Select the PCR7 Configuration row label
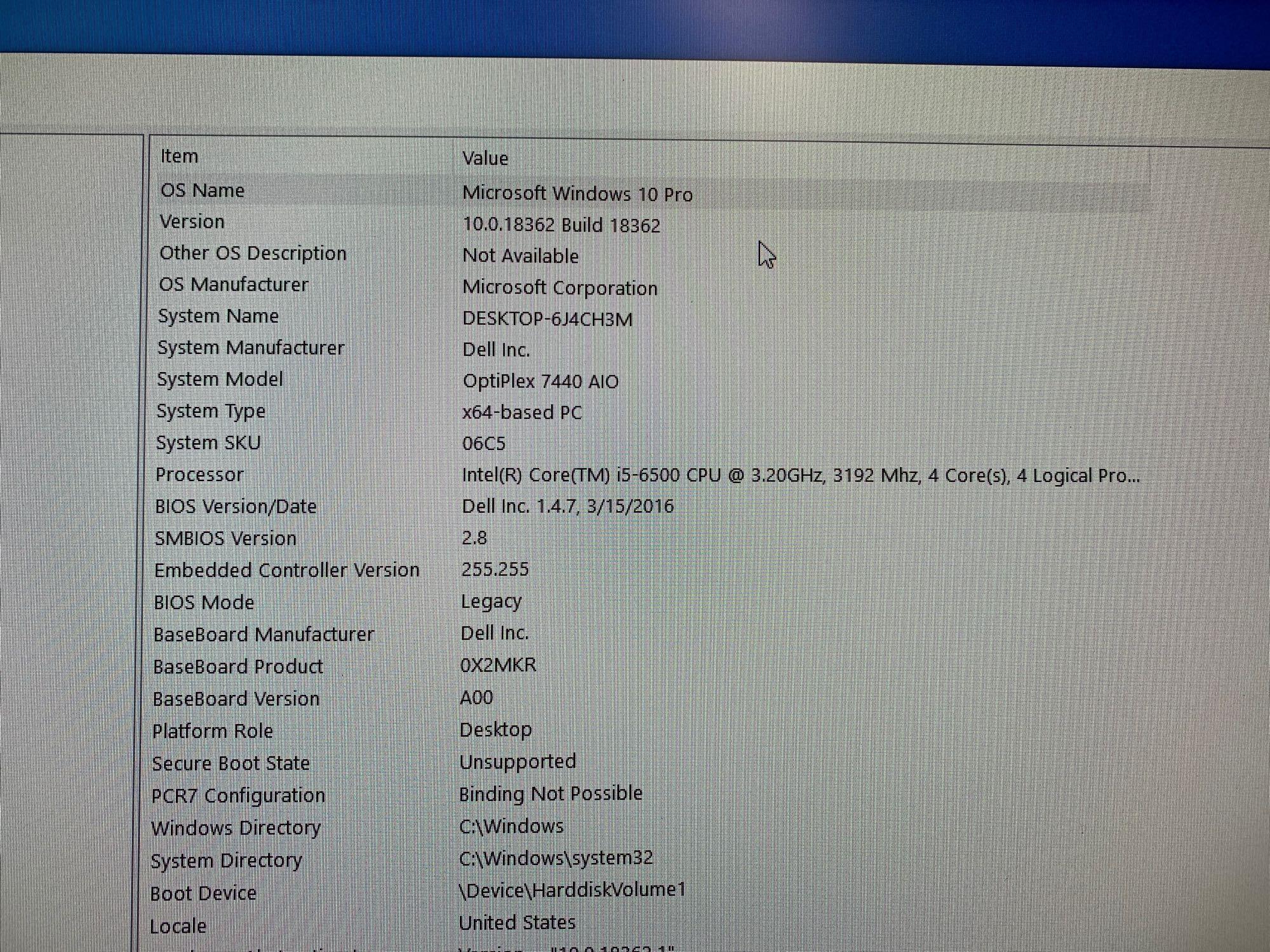The image size is (1270, 952). click(238, 796)
